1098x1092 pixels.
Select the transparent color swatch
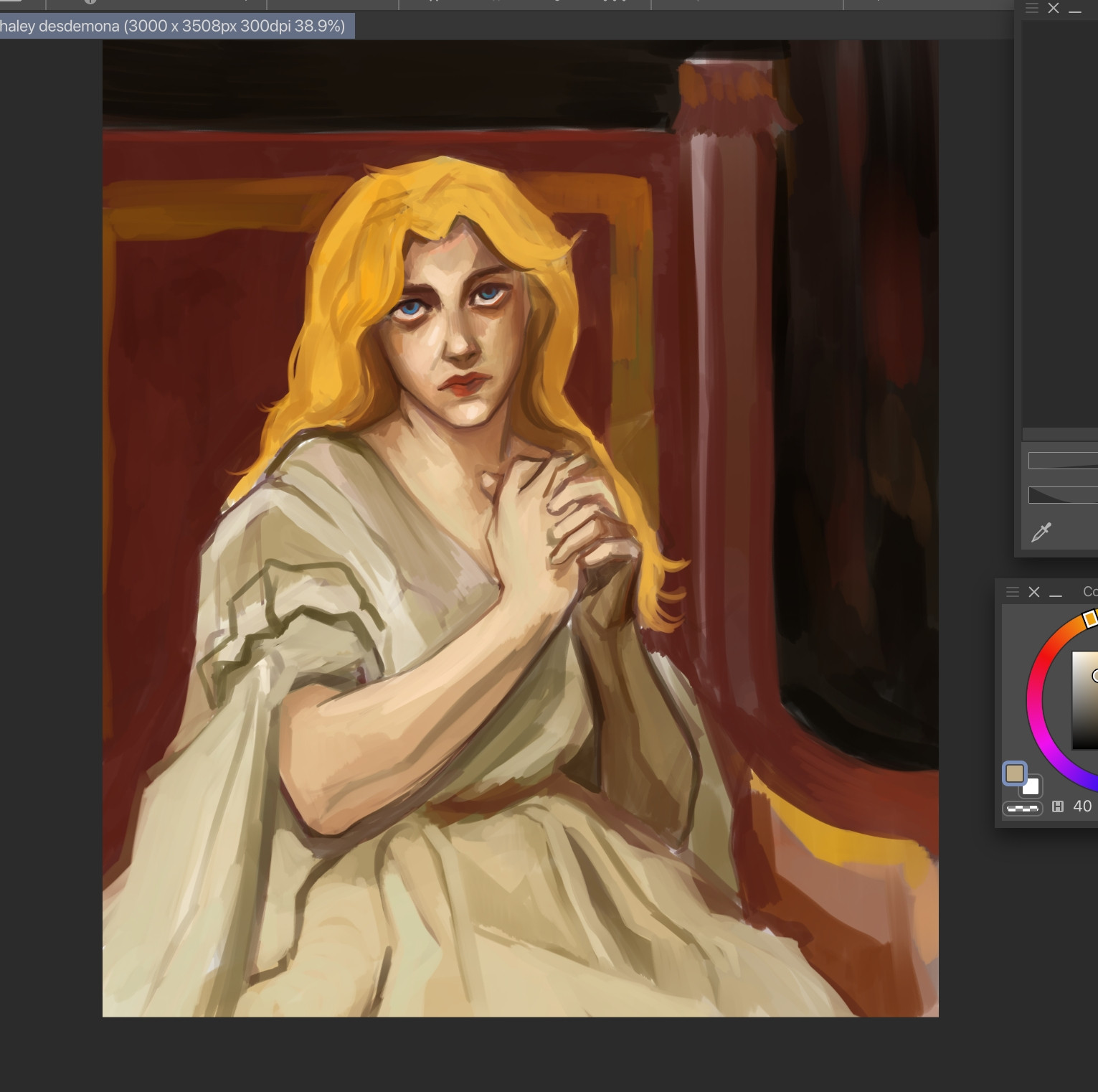point(1023,809)
